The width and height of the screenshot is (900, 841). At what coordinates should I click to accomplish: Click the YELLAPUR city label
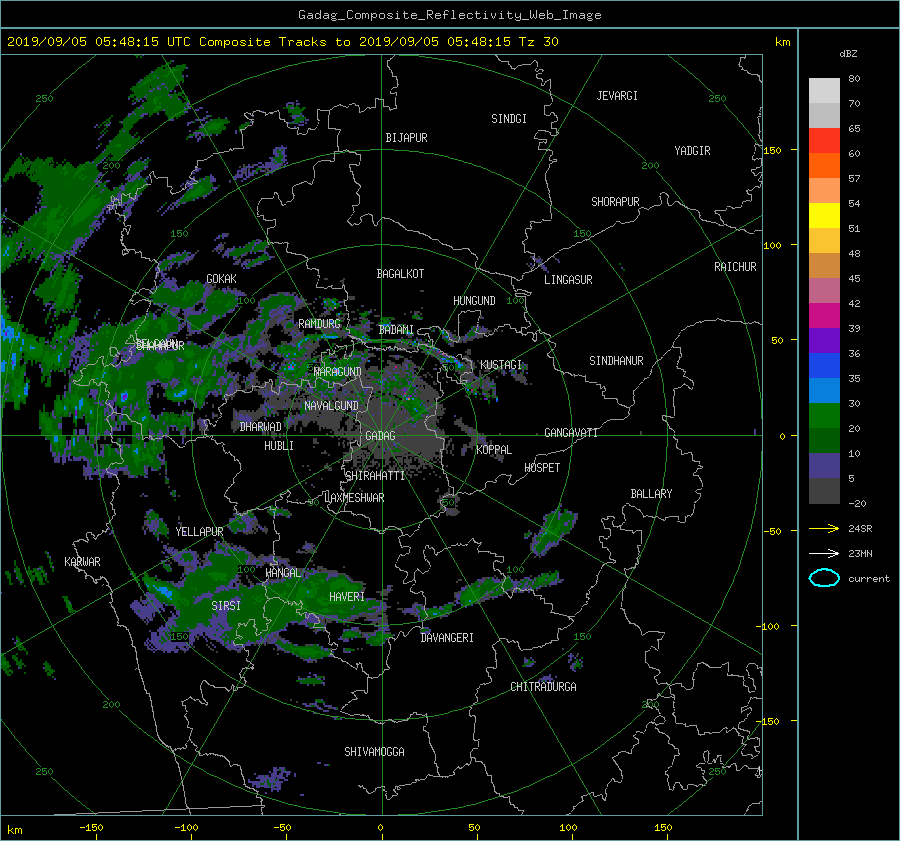click(199, 532)
